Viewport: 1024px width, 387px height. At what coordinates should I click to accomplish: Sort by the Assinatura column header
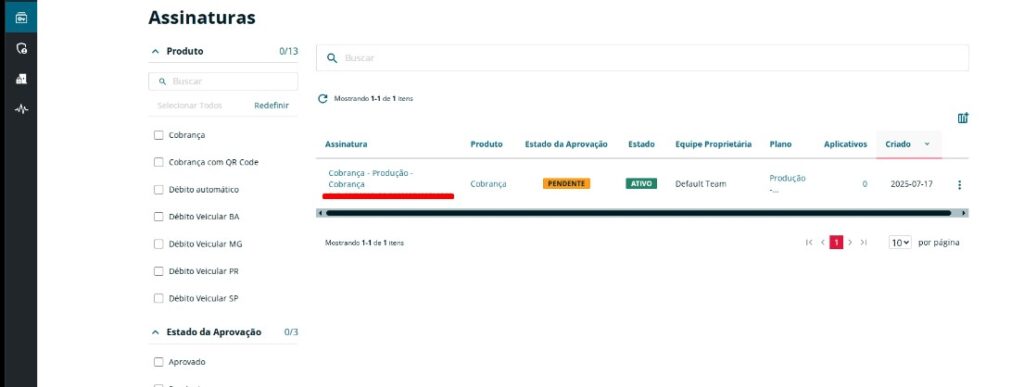click(x=346, y=144)
